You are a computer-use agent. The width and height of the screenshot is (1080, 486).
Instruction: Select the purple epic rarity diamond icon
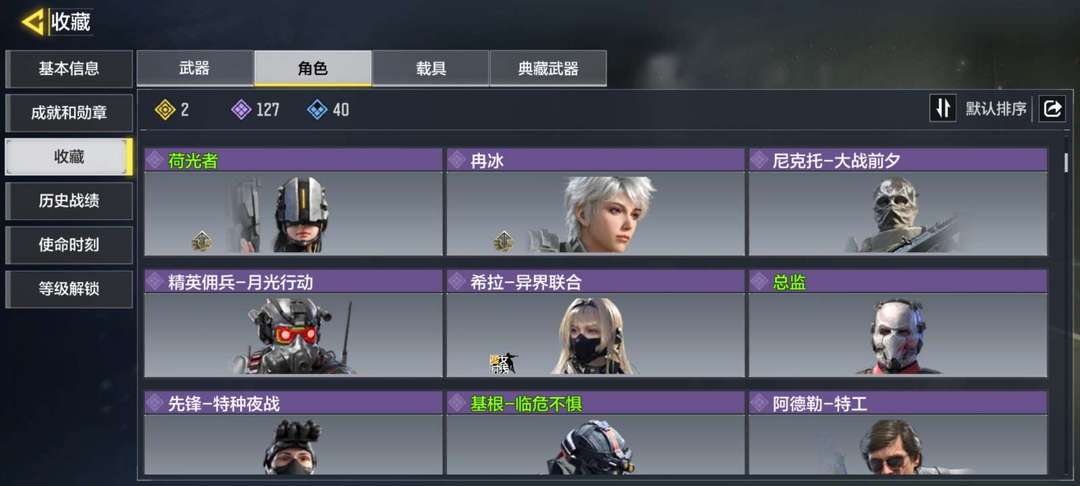click(x=241, y=109)
